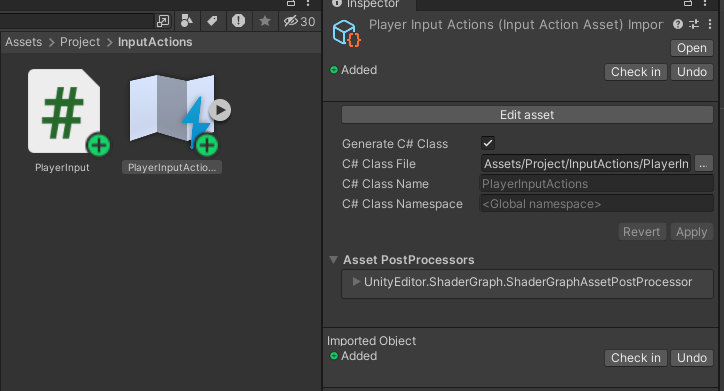724x391 pixels.
Task: Select the Generate C# Class label
Action: pyautogui.click(x=395, y=144)
